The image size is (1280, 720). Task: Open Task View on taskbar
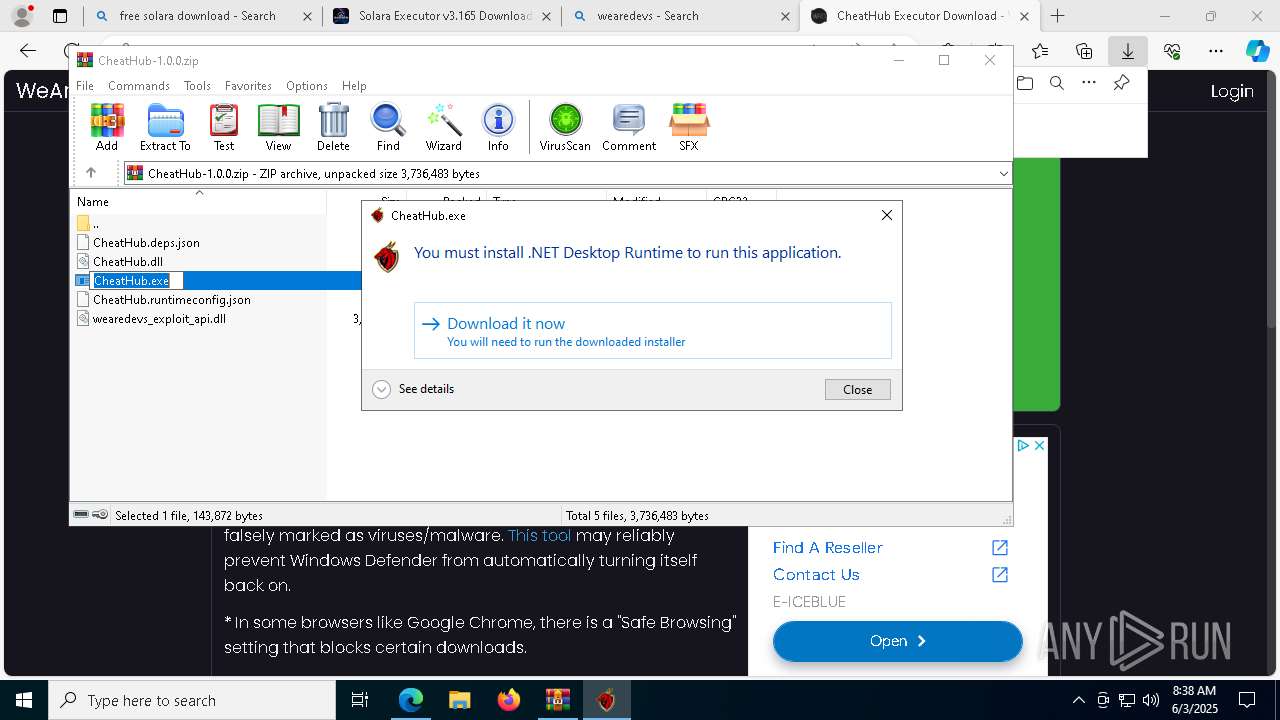[361, 700]
